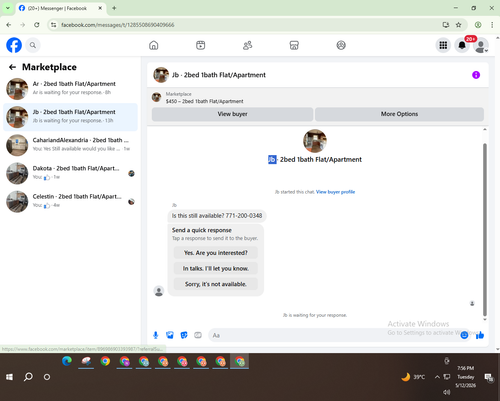Start a voice clip with microphone icon
This screenshot has height=401, width=500.
click(x=155, y=335)
